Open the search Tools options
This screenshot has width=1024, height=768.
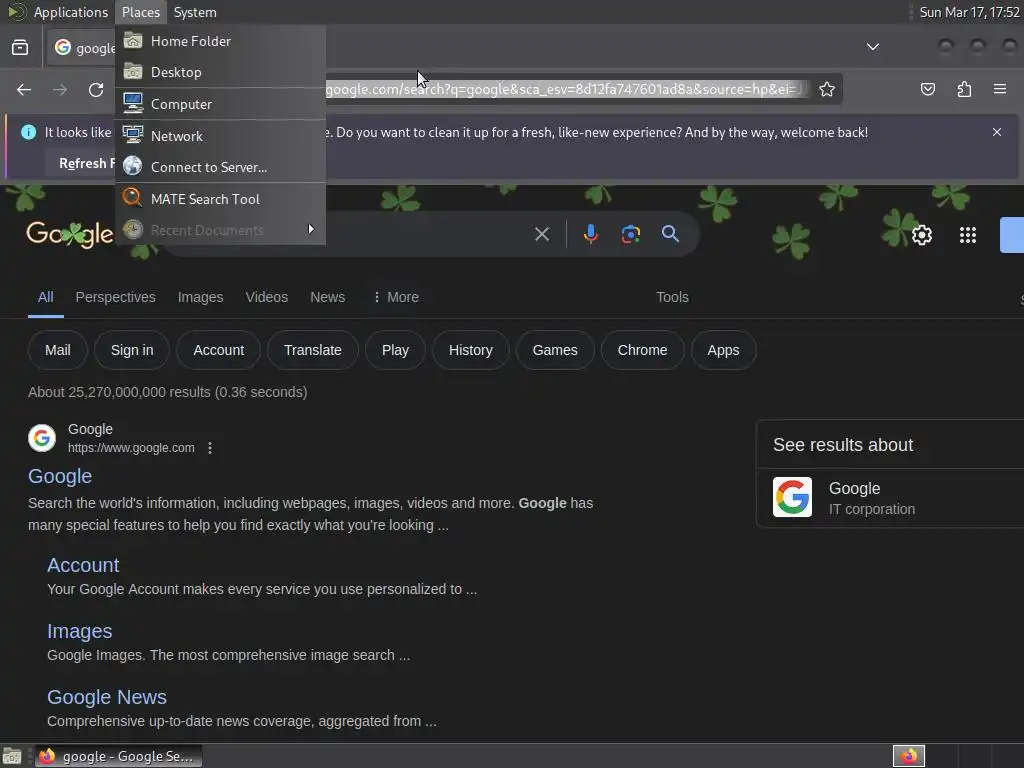point(672,297)
